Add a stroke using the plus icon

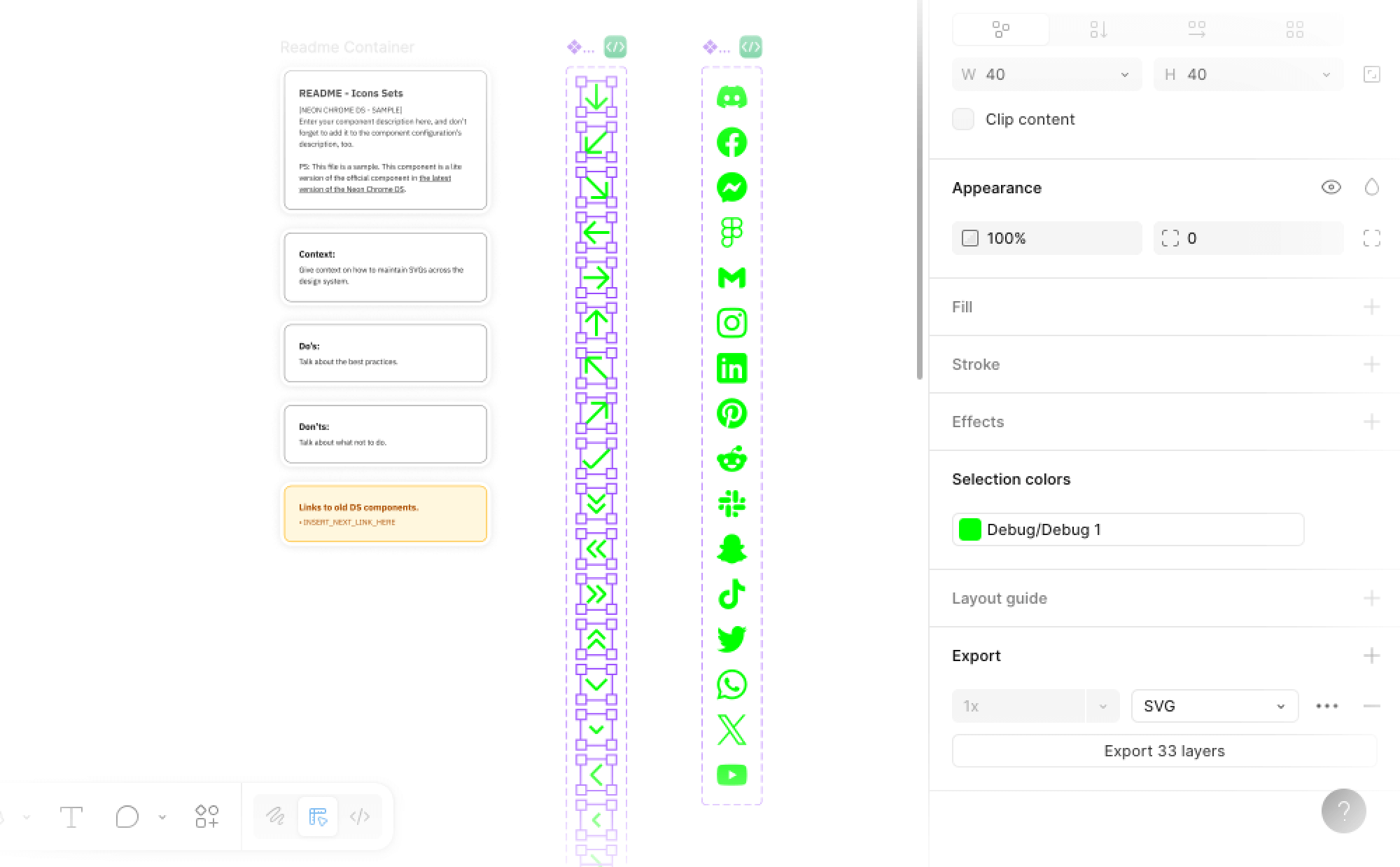[x=1371, y=364]
